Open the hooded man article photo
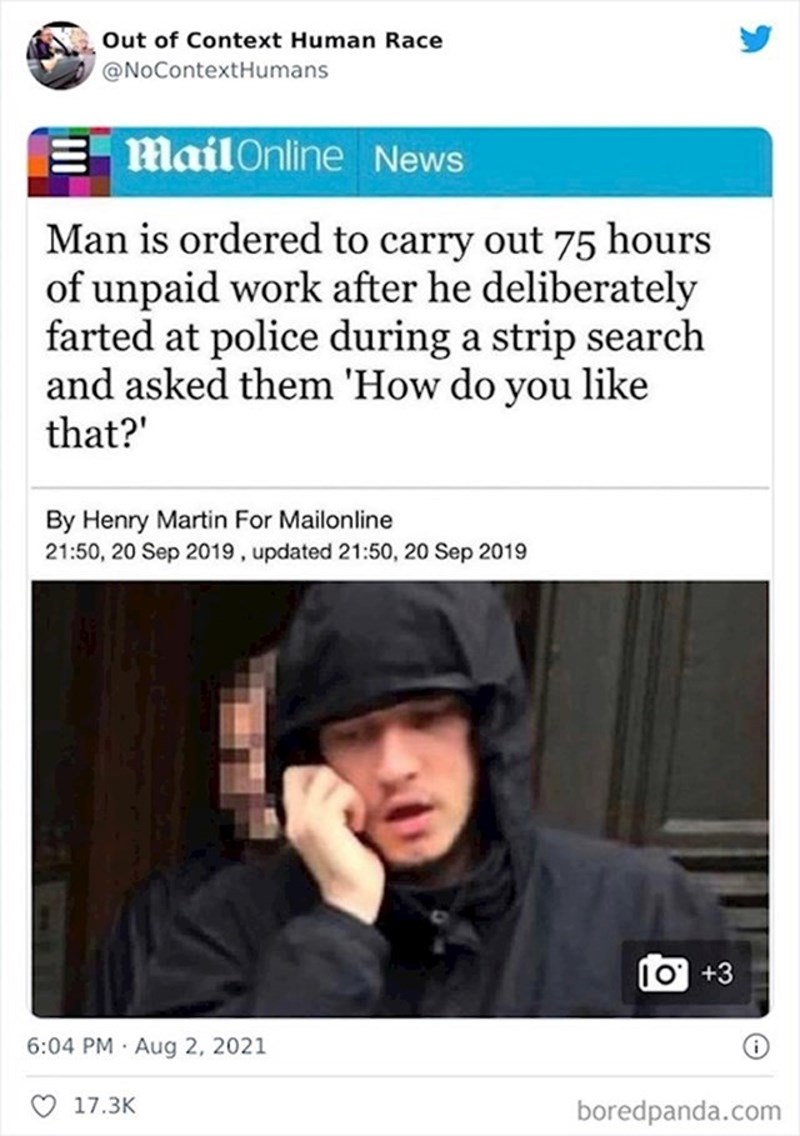Screen dimensions: 800x1136 [401, 799]
